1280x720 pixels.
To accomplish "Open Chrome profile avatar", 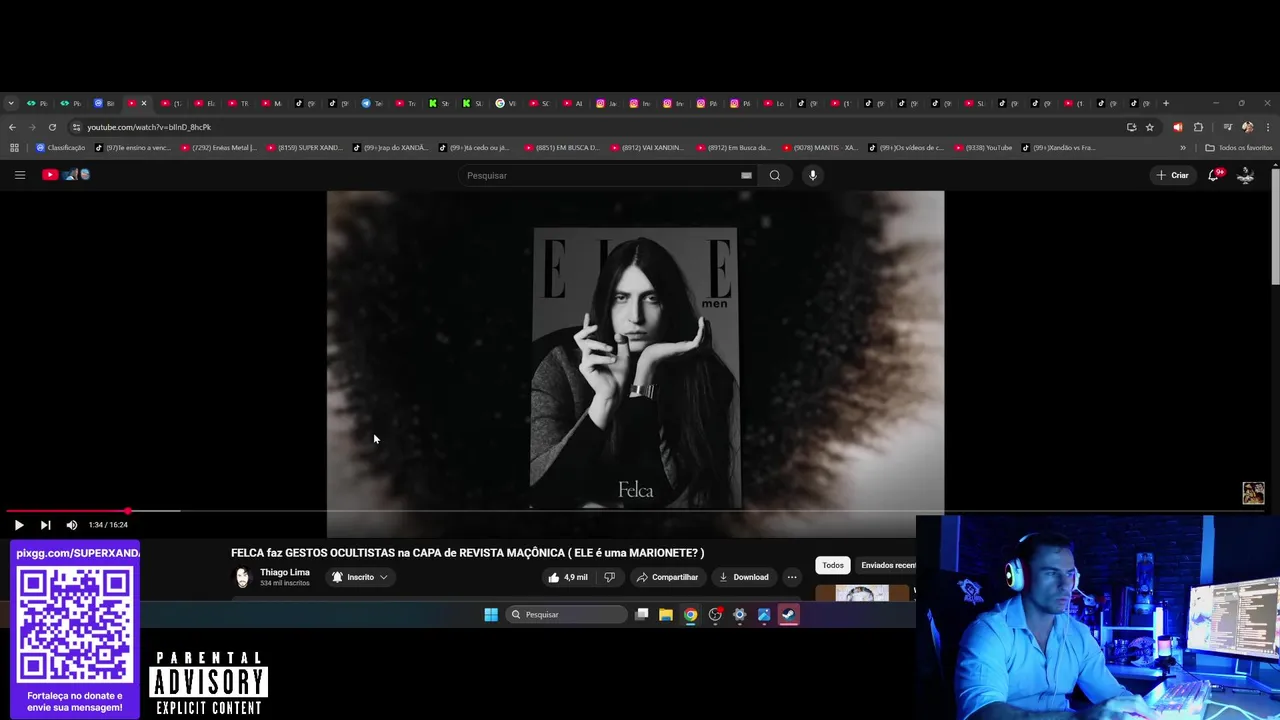I will click(1247, 127).
